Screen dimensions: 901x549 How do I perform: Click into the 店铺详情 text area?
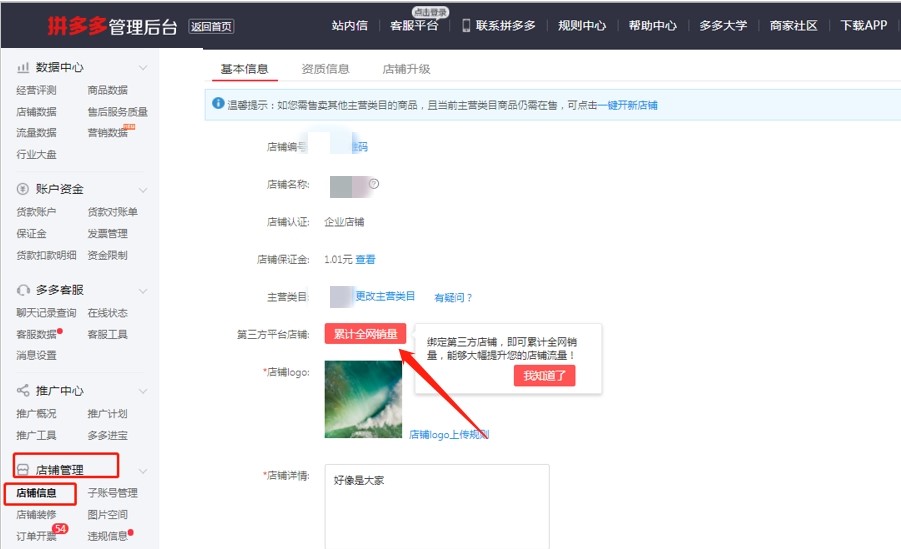(437, 506)
